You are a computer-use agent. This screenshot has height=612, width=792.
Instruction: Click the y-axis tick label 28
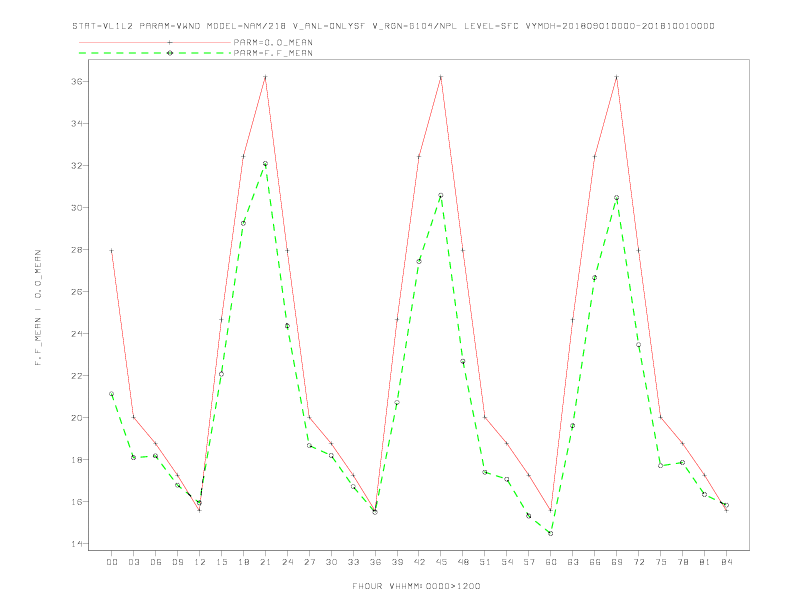coord(77,249)
